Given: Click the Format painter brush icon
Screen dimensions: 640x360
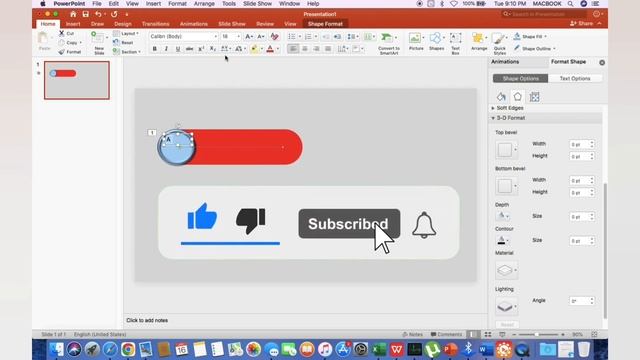Looking at the screenshot, I should pos(62,52).
